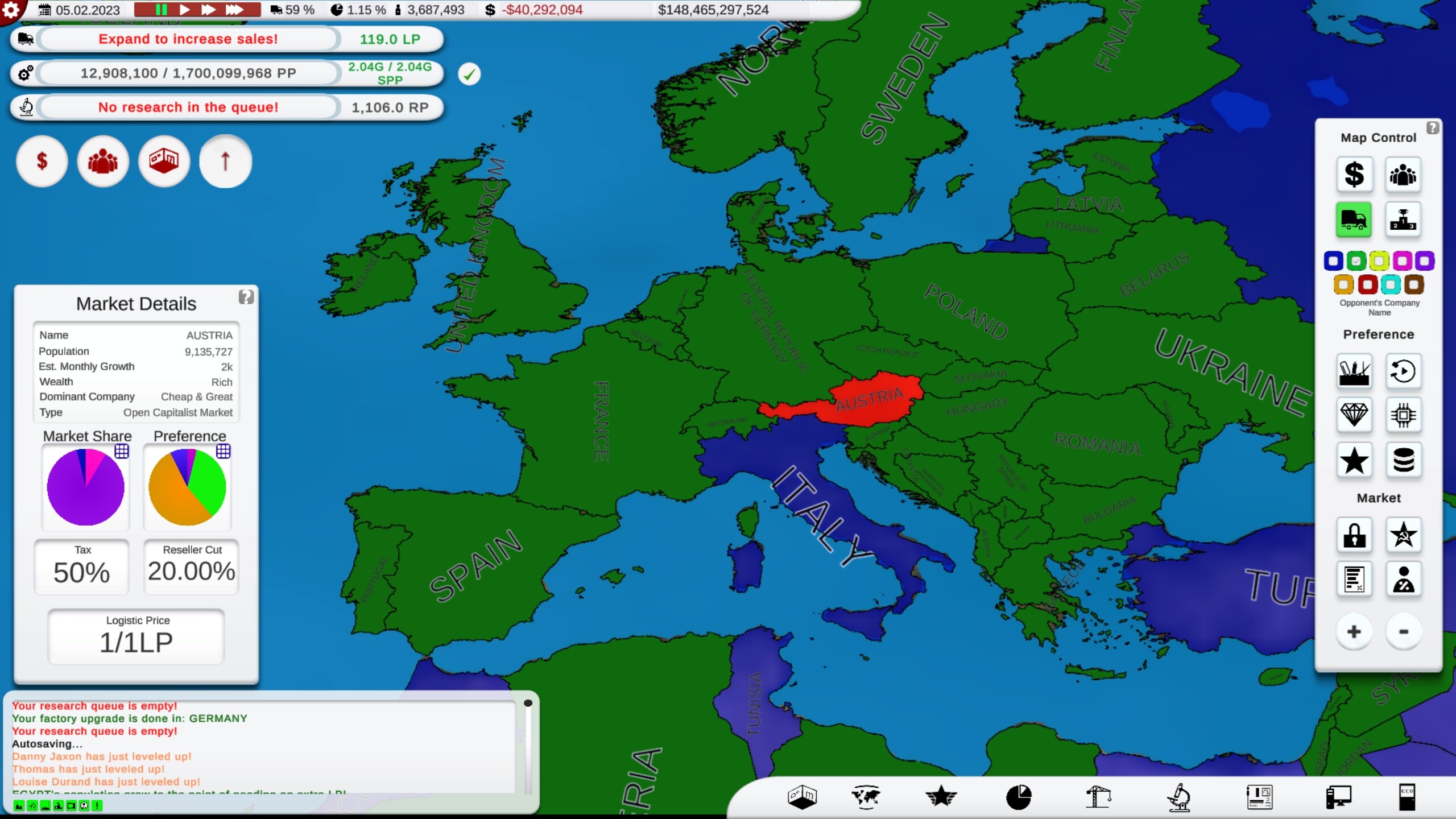Viewport: 1456px width, 819px height.
Task: Click the red up-arrow shortcut button
Action: (x=225, y=162)
